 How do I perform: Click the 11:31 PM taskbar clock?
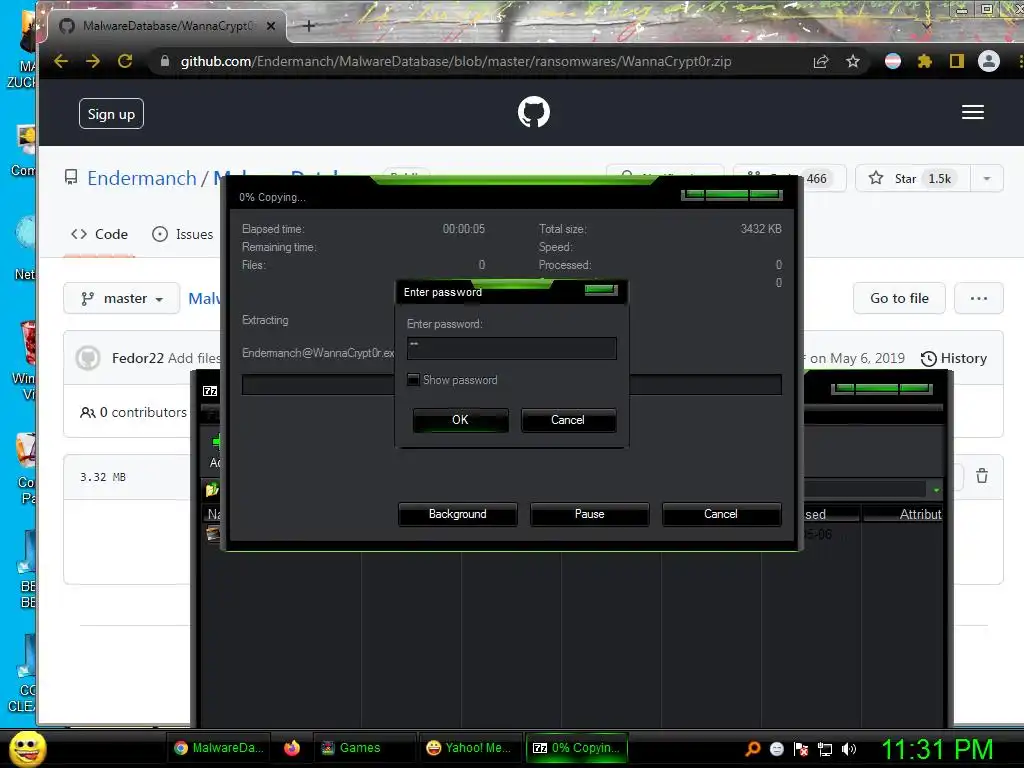point(937,750)
